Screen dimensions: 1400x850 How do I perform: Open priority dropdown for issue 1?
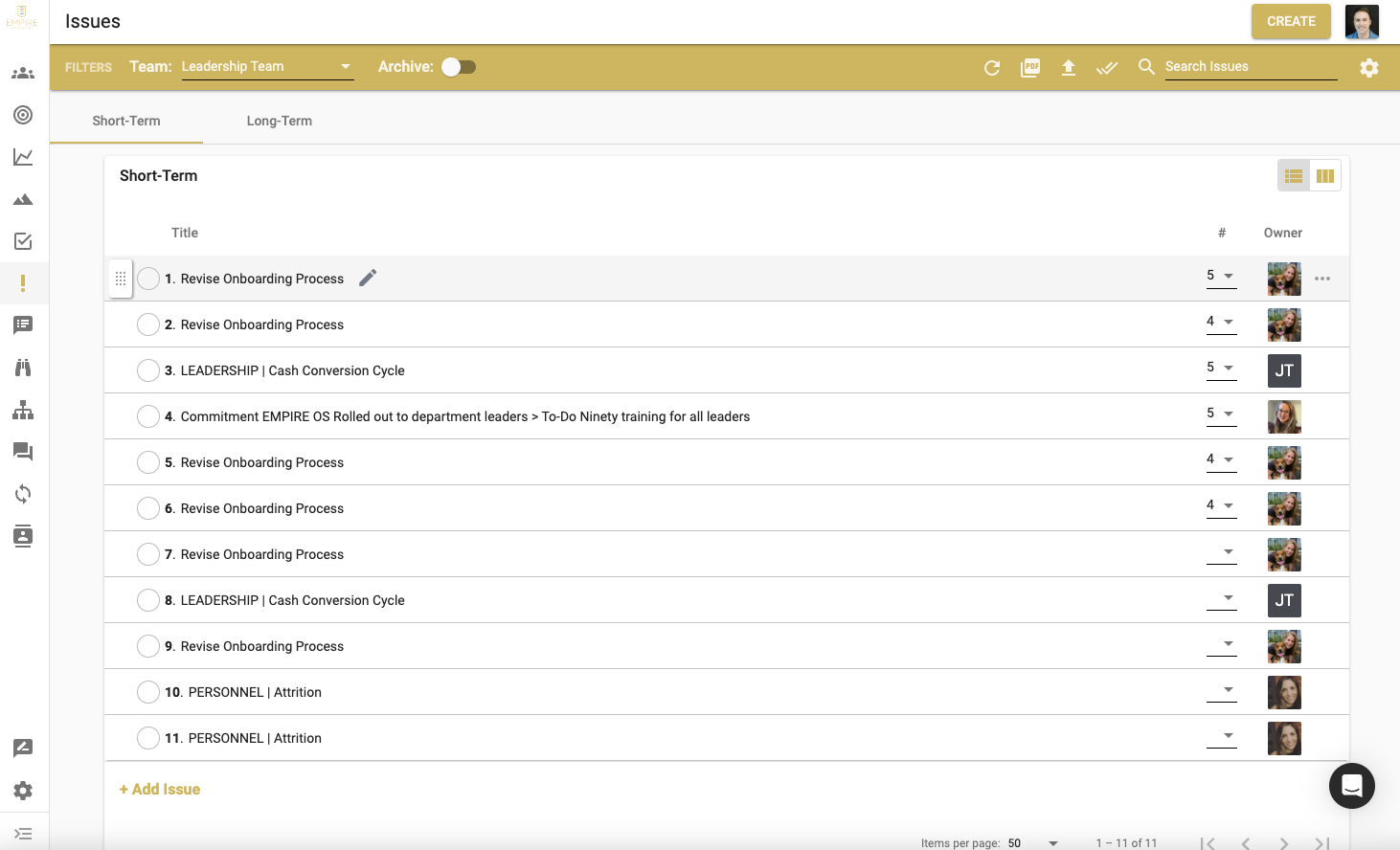(1221, 277)
